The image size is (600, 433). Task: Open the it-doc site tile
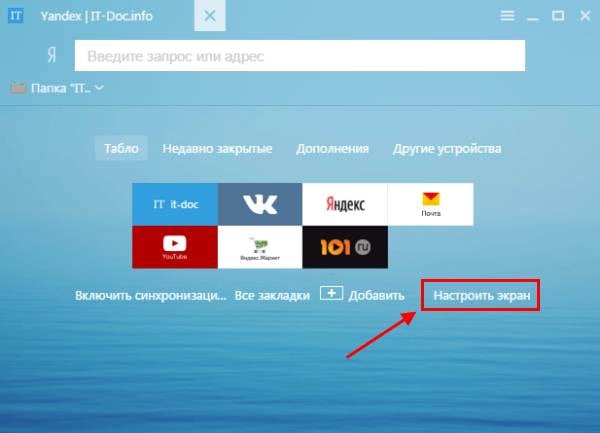click(x=174, y=204)
